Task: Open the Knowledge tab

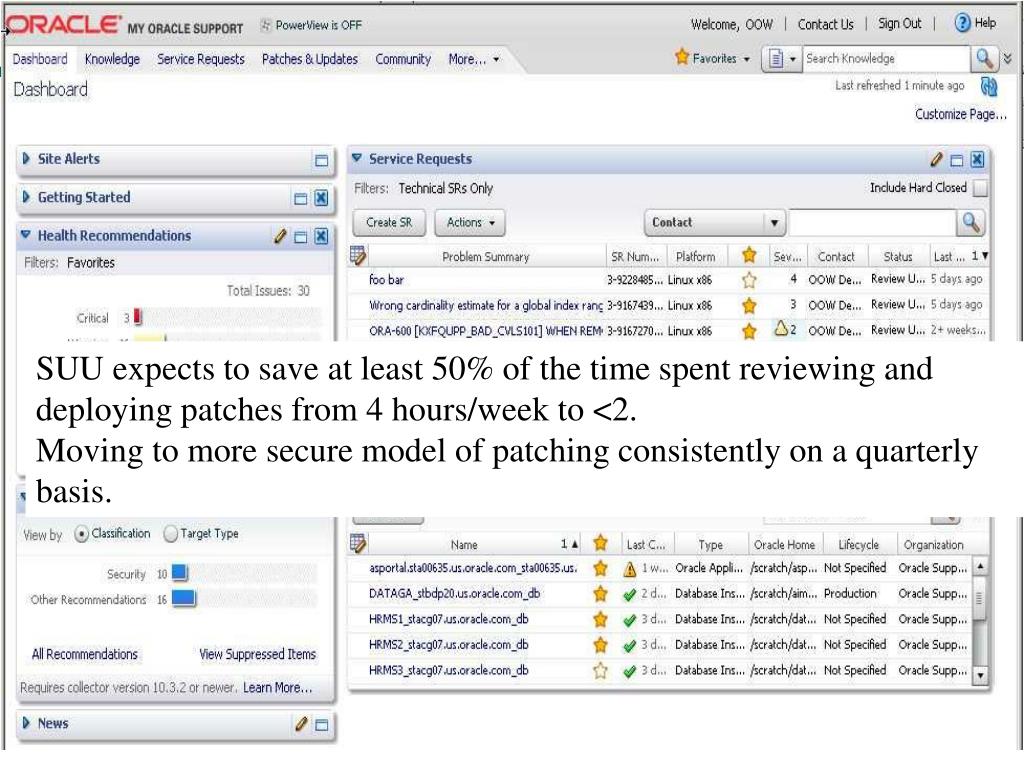Action: (112, 59)
